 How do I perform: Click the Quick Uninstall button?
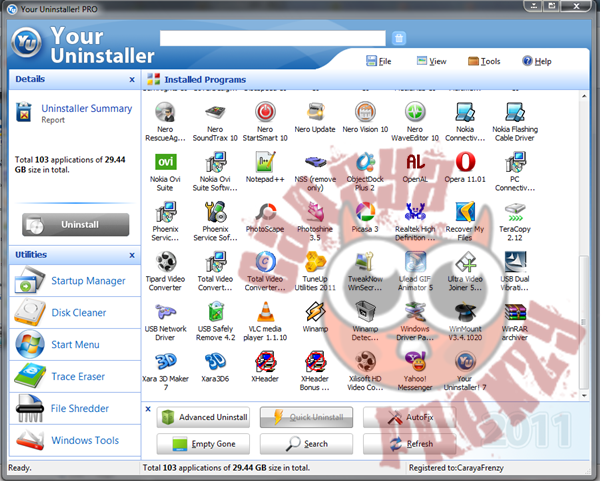(306, 417)
